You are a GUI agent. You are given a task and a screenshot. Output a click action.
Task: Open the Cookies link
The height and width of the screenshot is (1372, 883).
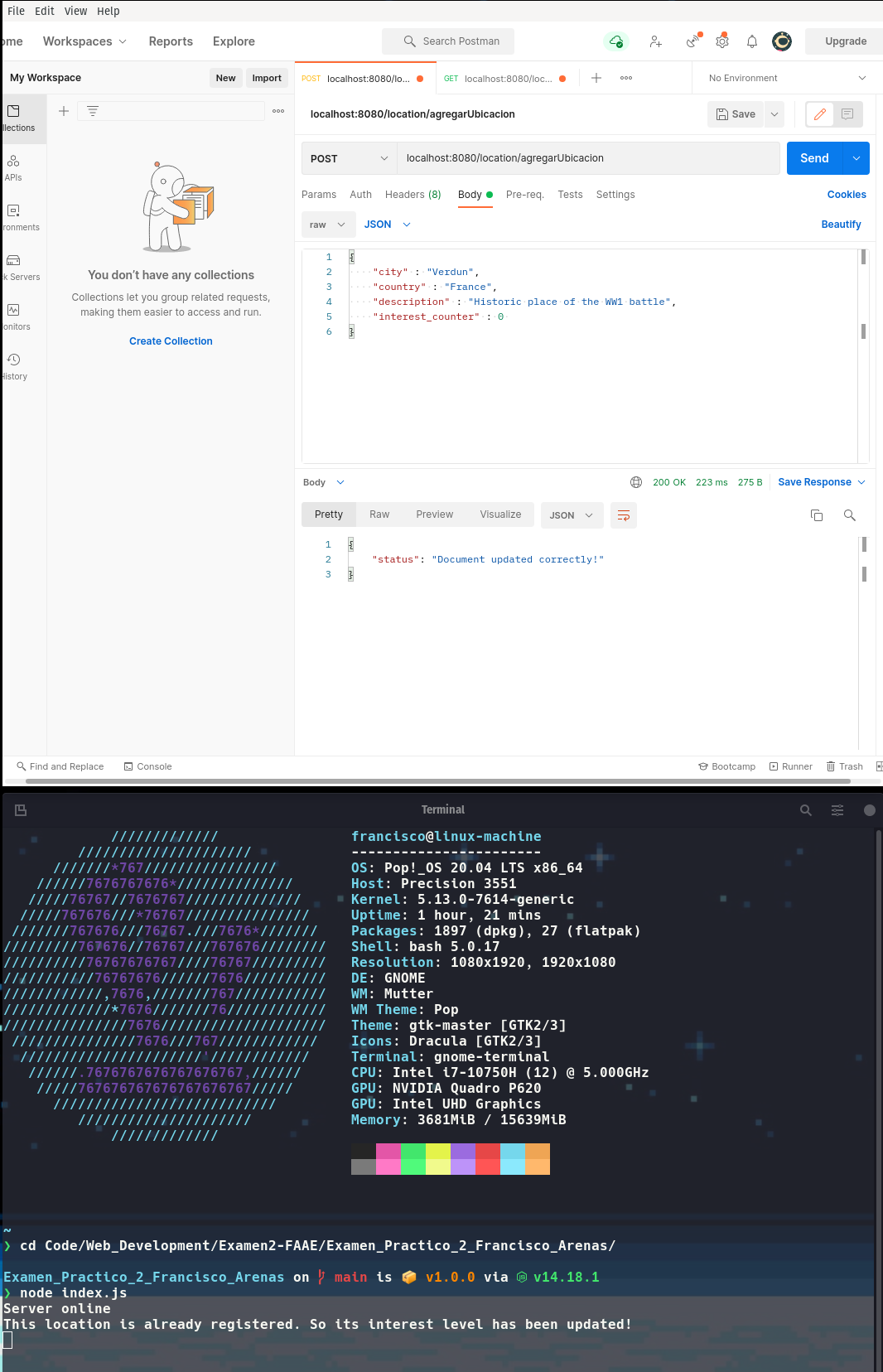[847, 195]
